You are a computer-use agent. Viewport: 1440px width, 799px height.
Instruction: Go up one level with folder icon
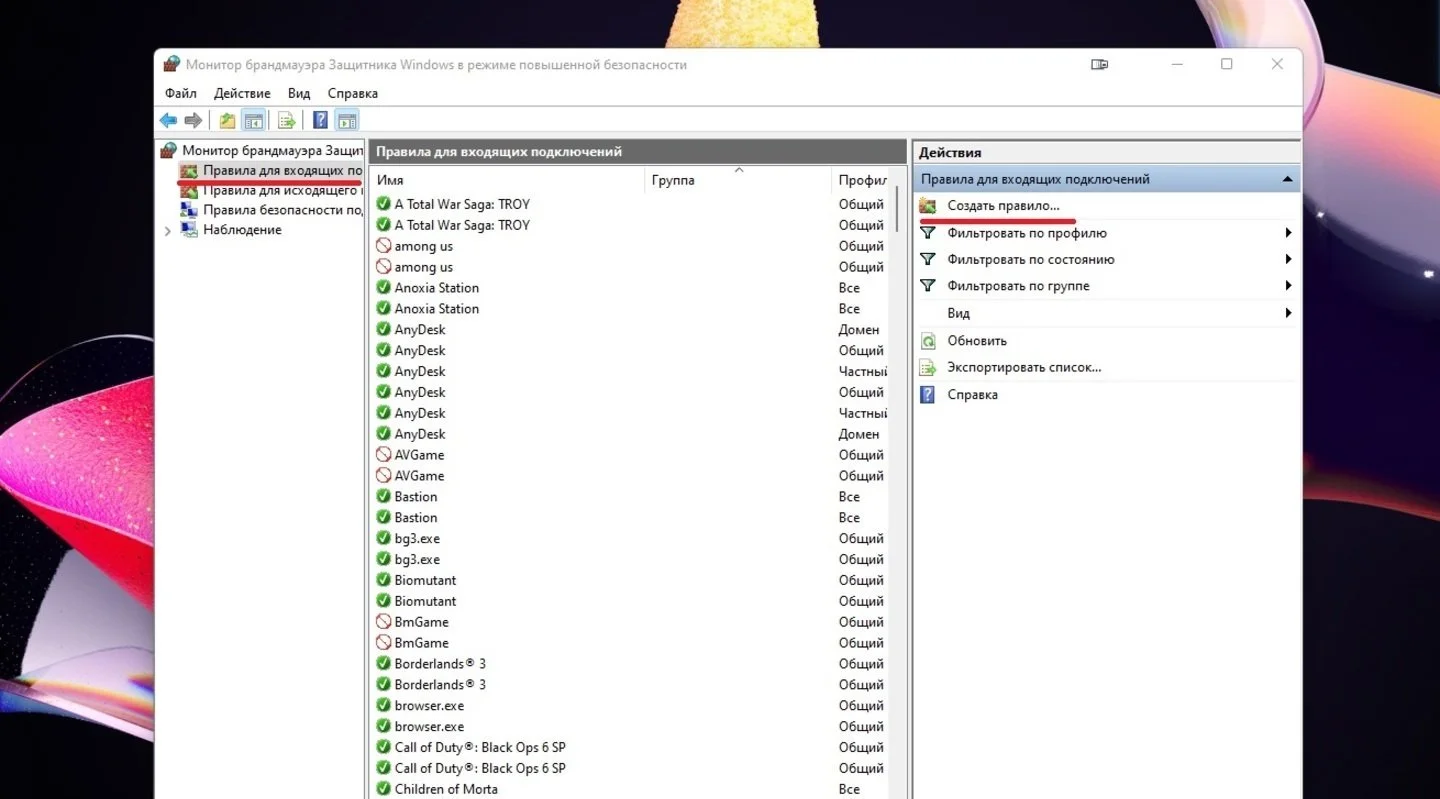(x=228, y=121)
